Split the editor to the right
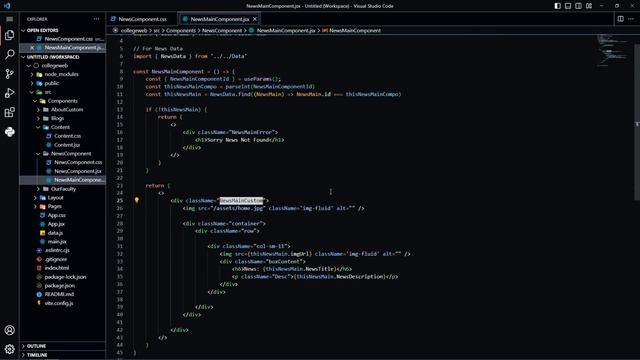 tap(620, 19)
